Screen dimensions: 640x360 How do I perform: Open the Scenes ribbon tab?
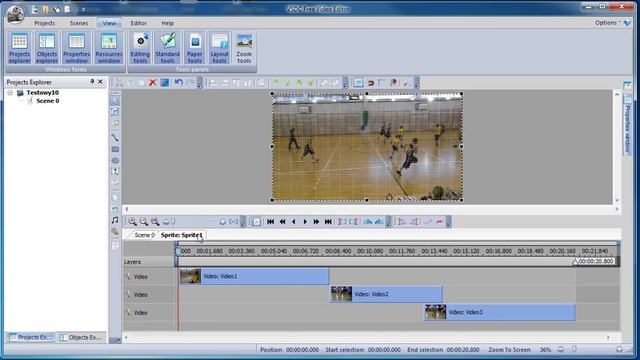point(79,23)
